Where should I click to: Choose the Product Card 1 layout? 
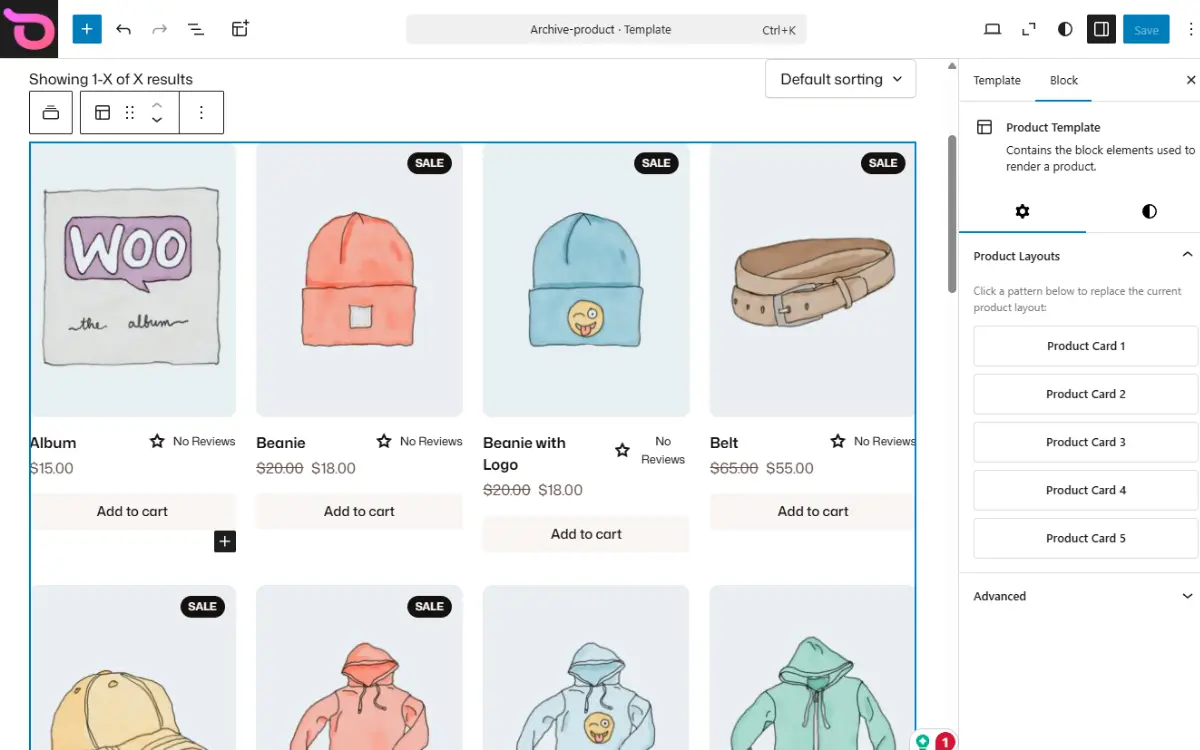click(1086, 346)
